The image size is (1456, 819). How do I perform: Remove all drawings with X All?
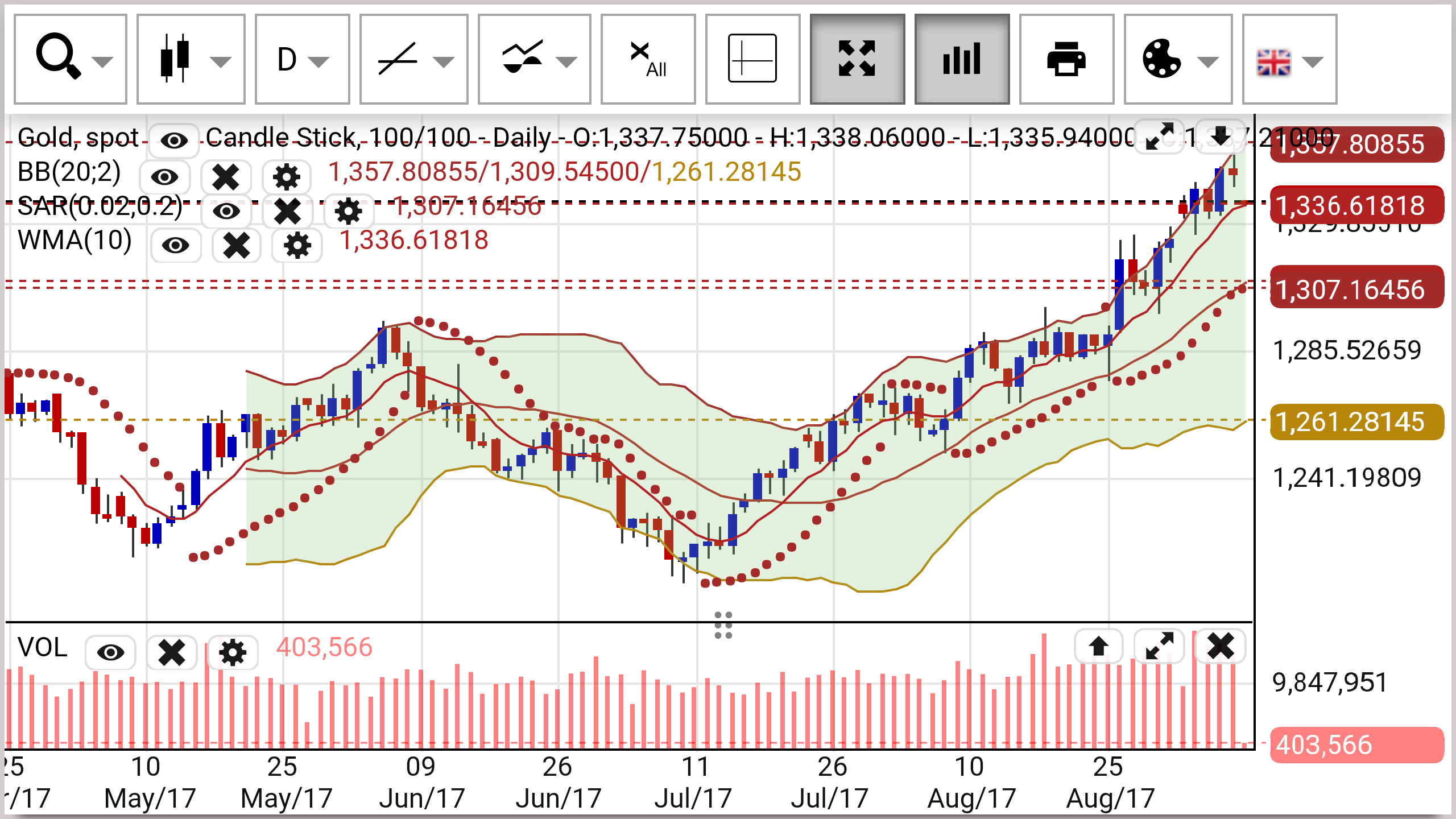[x=648, y=59]
